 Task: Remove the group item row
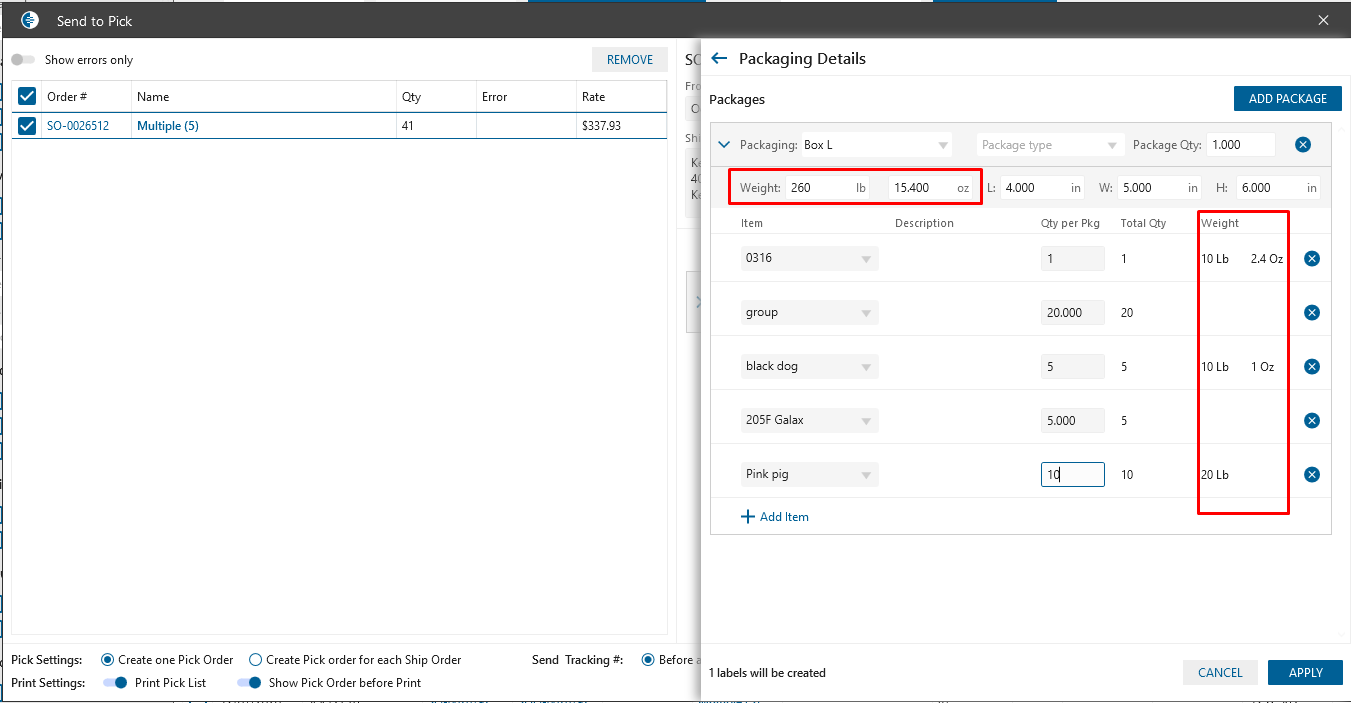[x=1312, y=313]
